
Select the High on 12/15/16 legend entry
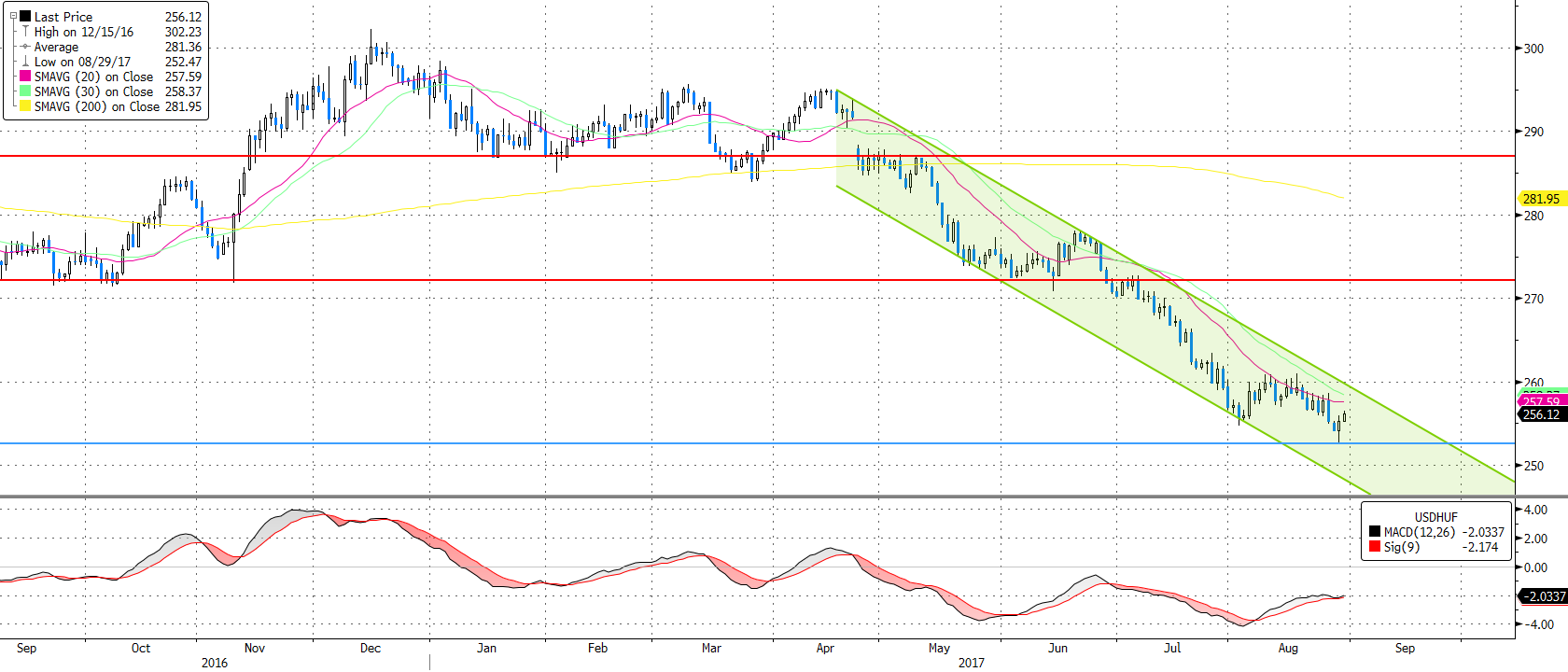click(x=84, y=32)
